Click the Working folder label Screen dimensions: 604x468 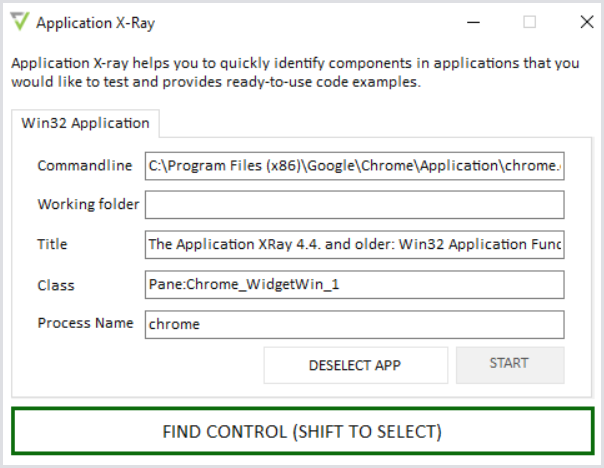(88, 204)
